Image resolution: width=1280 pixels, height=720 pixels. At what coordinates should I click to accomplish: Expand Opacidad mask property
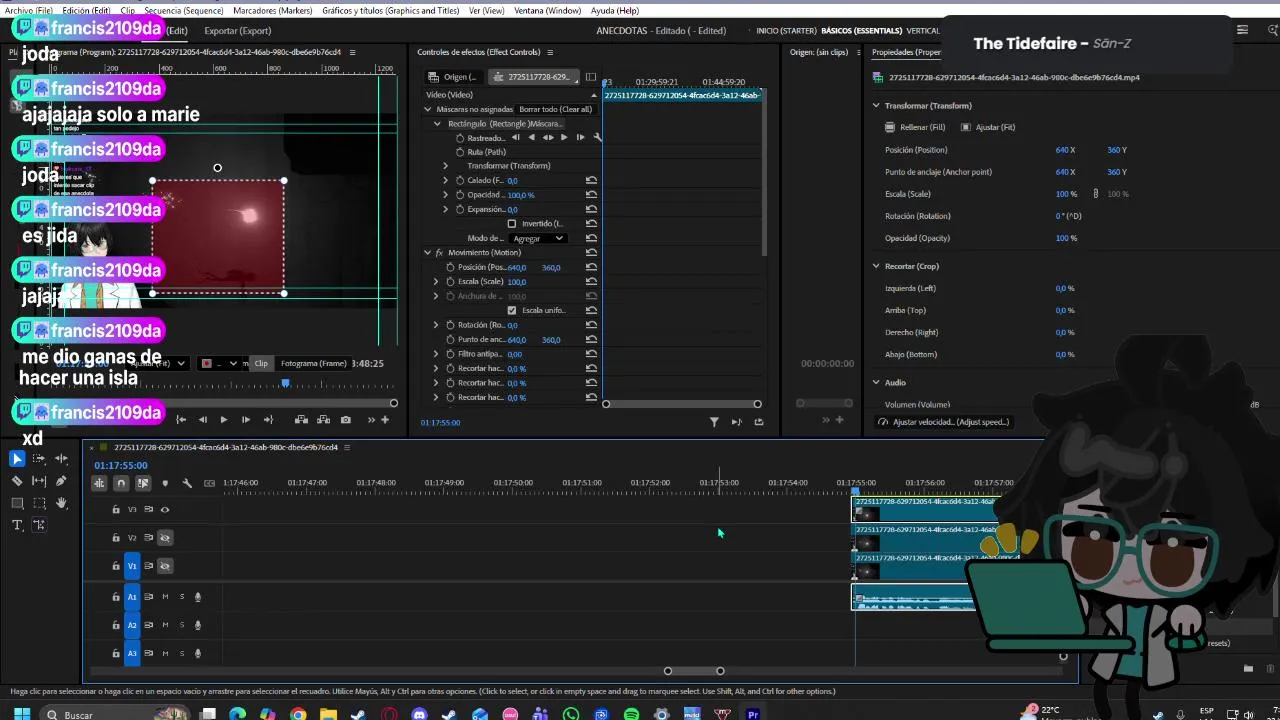click(446, 195)
